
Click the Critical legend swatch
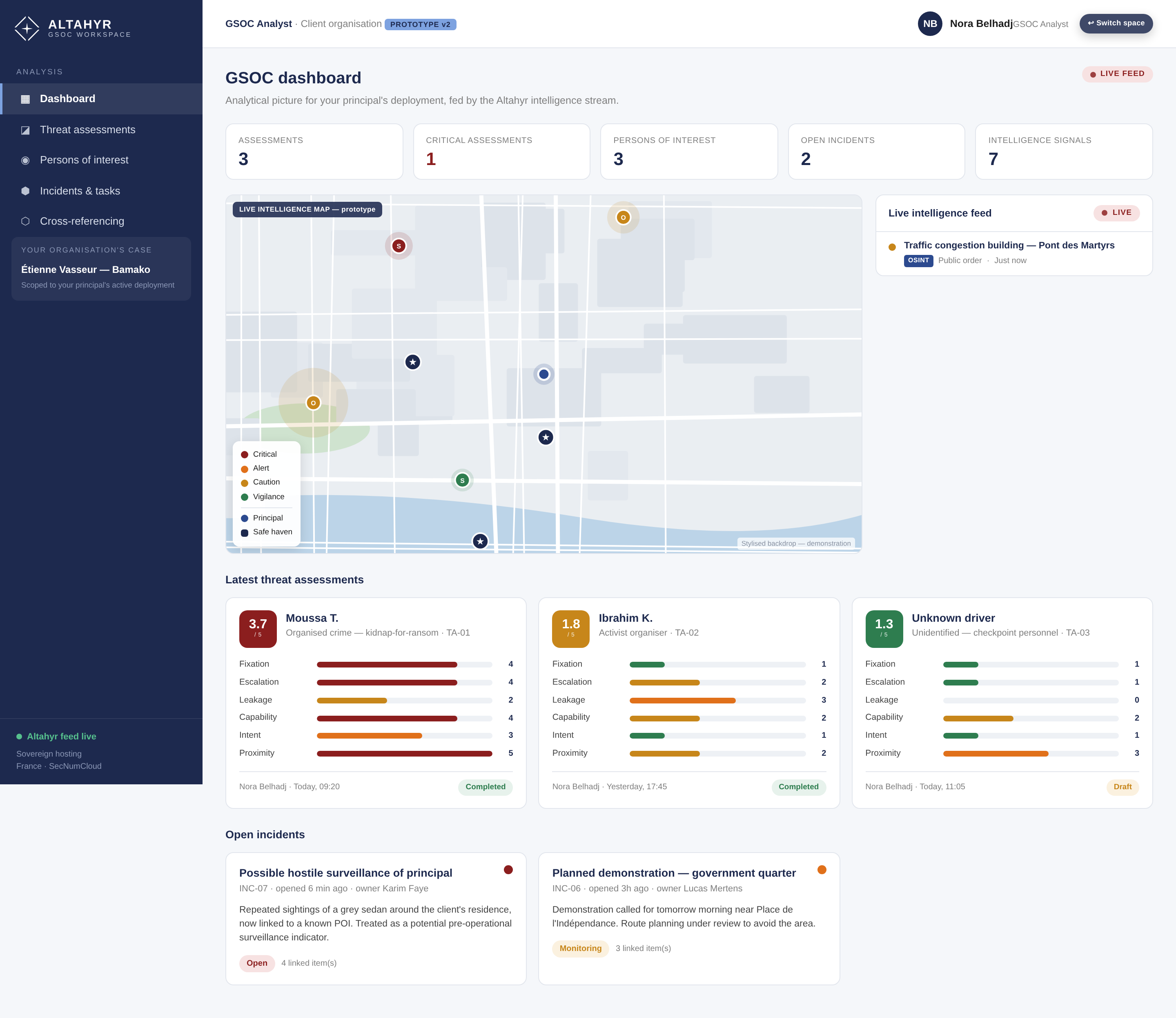coord(245,454)
